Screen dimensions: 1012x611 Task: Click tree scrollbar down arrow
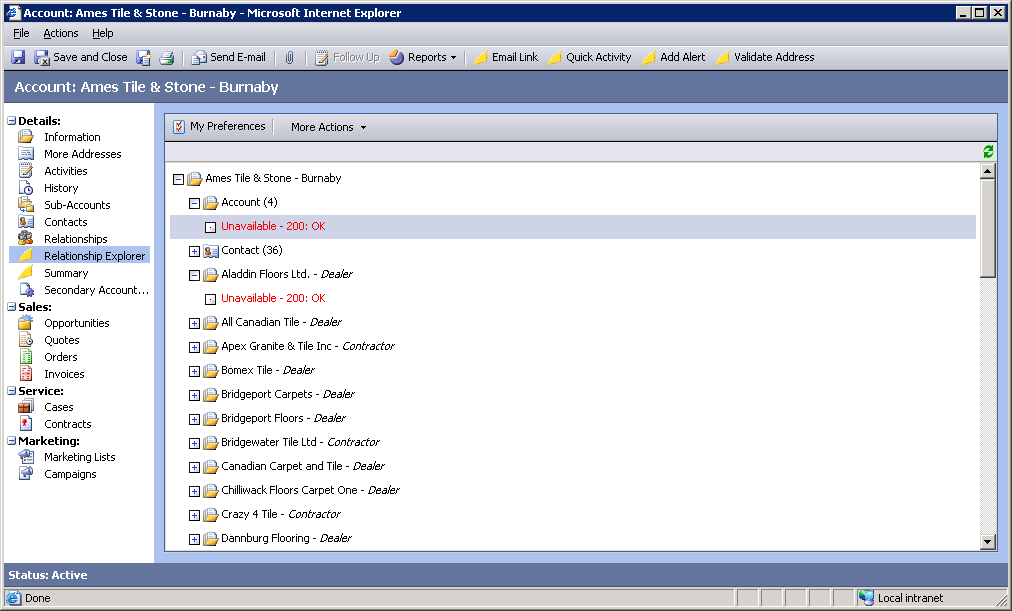(x=987, y=542)
